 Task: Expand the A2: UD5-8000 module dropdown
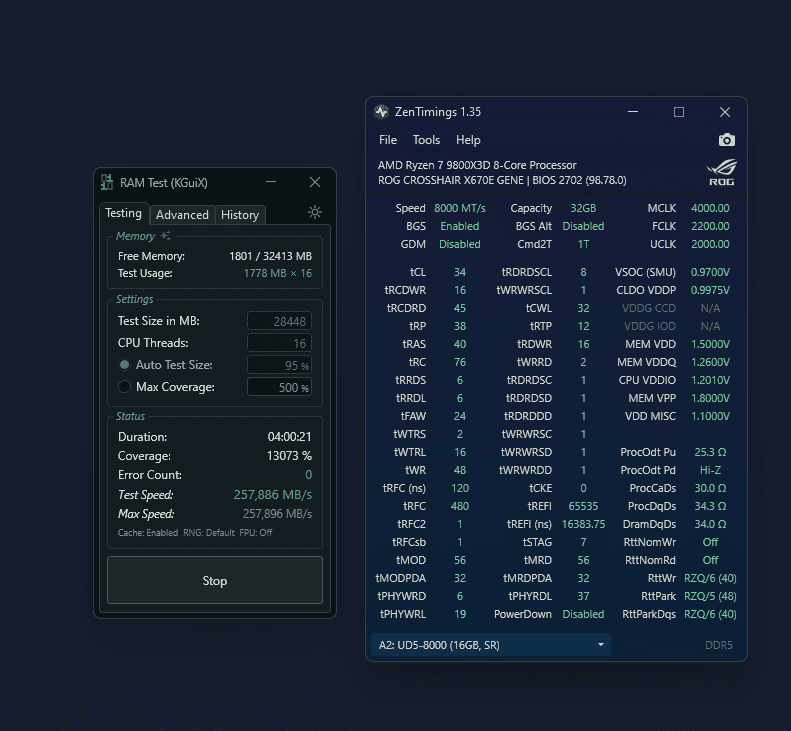pyautogui.click(x=490, y=645)
